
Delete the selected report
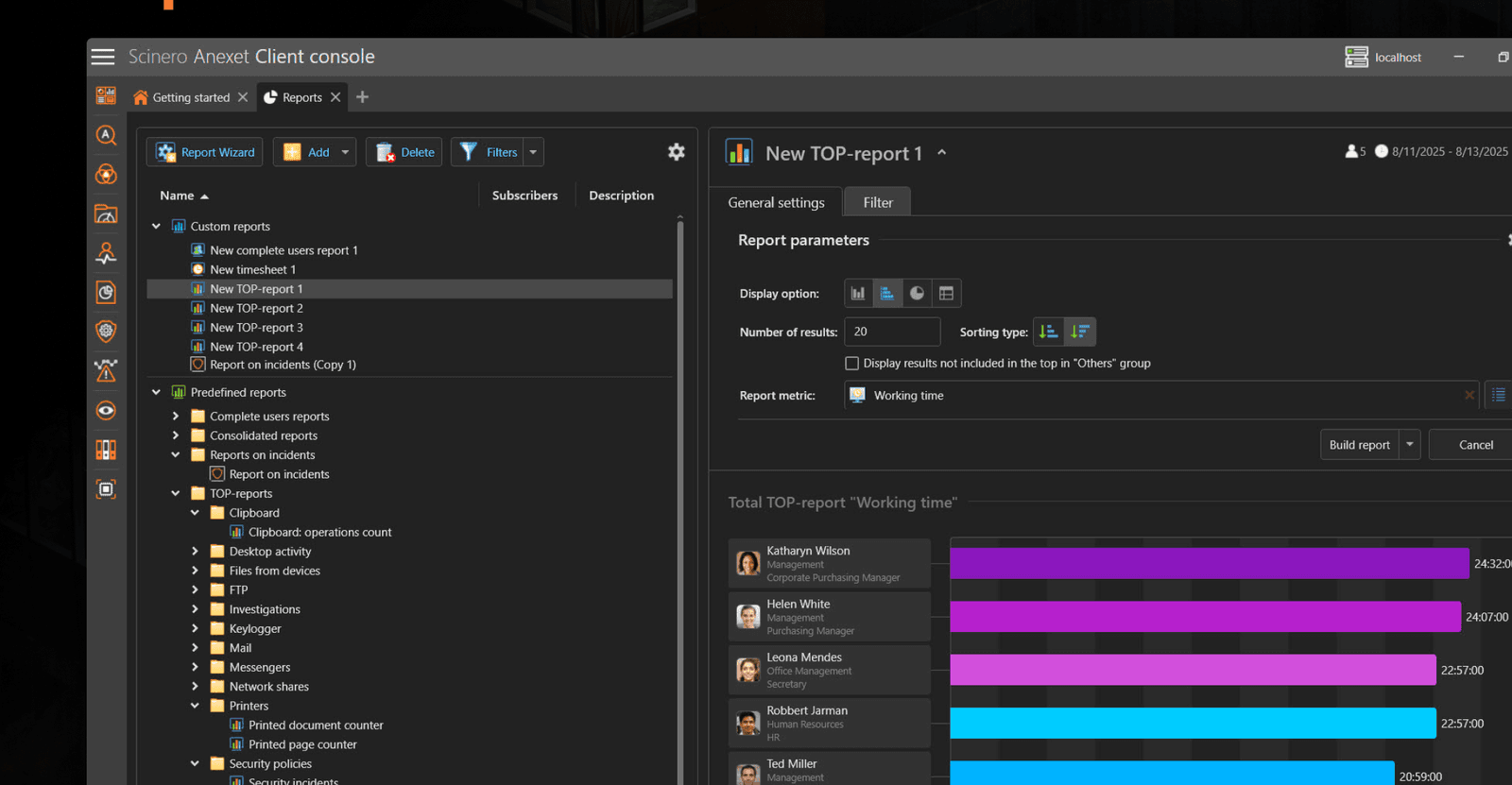[x=404, y=152]
